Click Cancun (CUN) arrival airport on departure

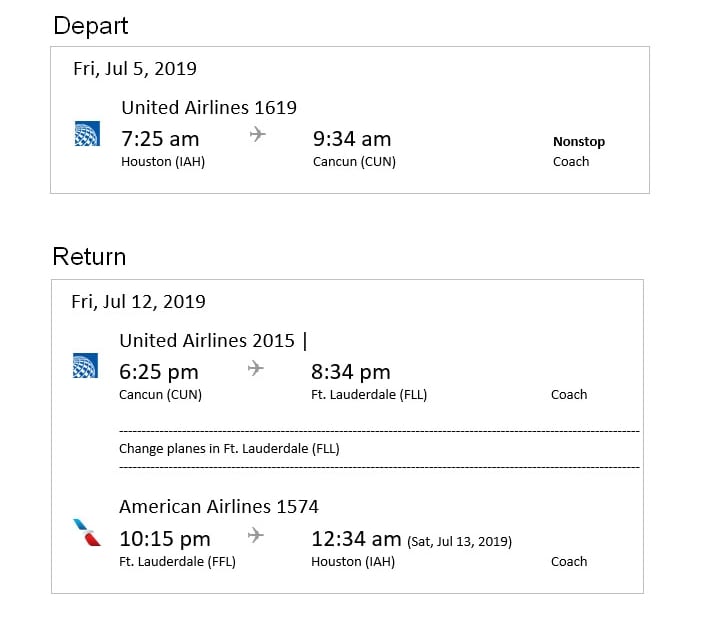click(x=354, y=161)
